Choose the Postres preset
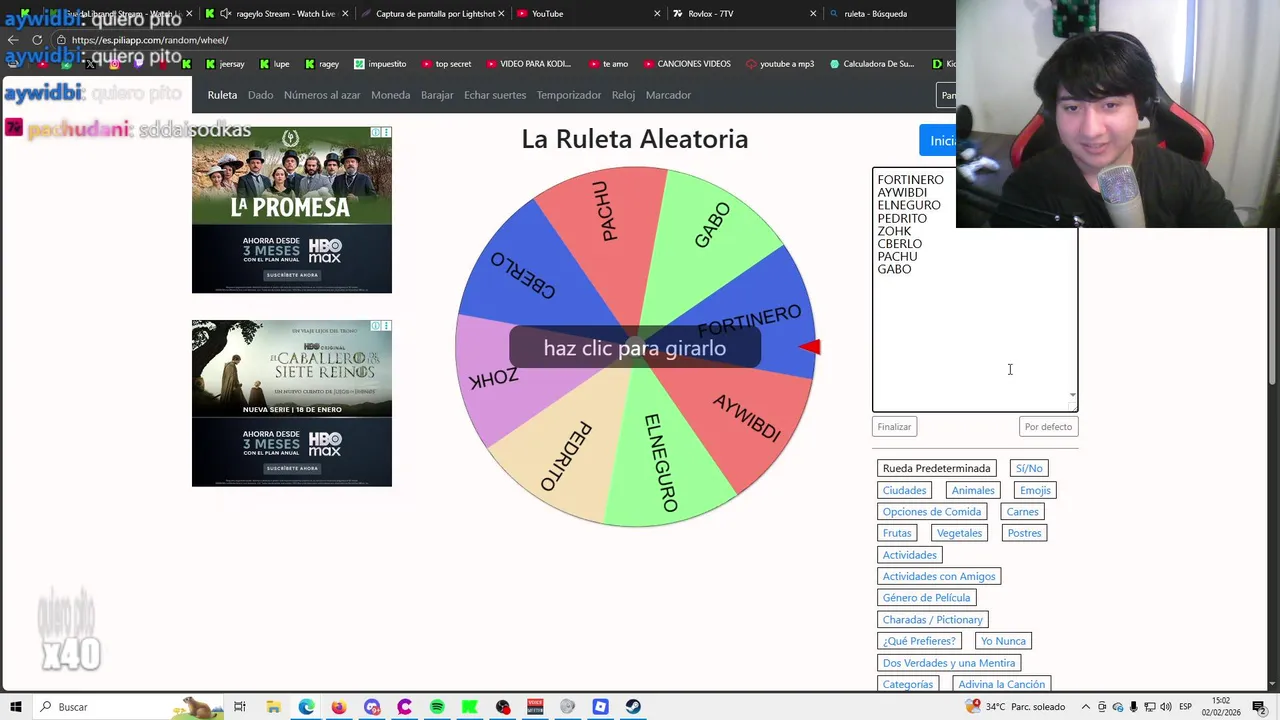The image size is (1280, 720). click(x=1024, y=533)
